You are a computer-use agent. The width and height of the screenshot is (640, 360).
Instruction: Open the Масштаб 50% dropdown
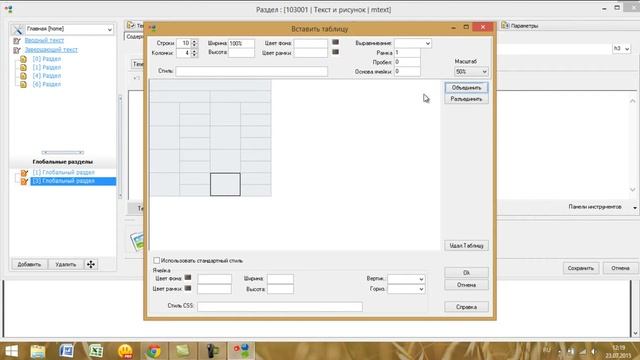pyautogui.click(x=484, y=72)
